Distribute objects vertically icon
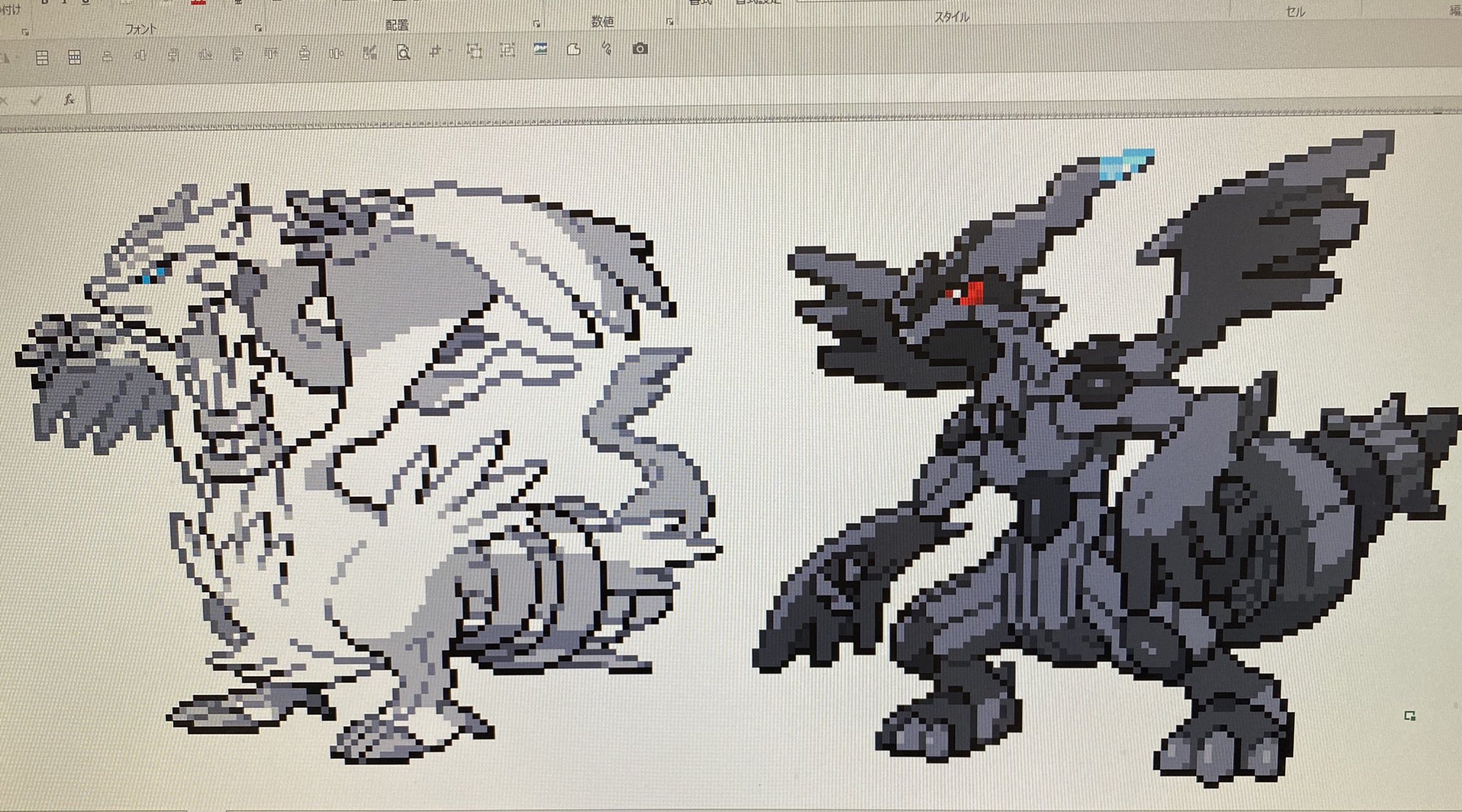The height and width of the screenshot is (812, 1462). [304, 54]
